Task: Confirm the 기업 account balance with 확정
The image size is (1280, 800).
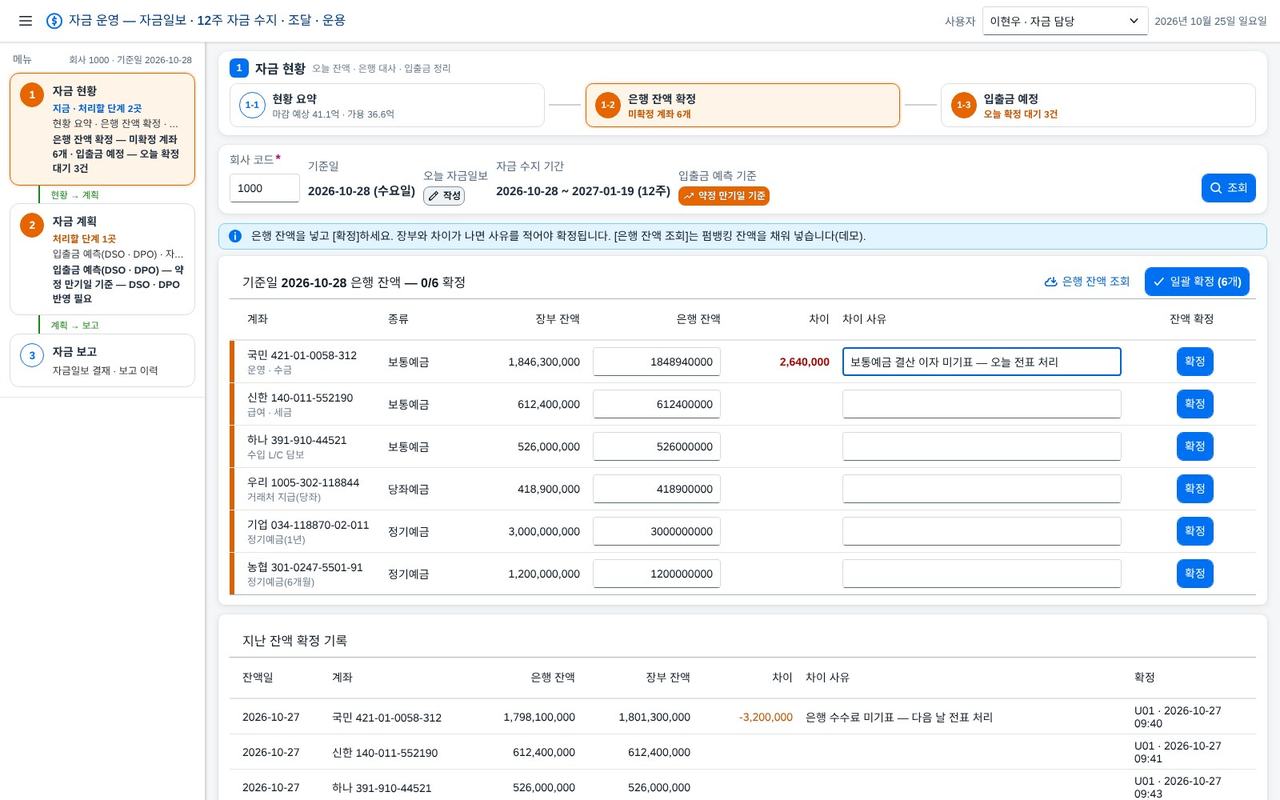Action: click(x=1195, y=531)
